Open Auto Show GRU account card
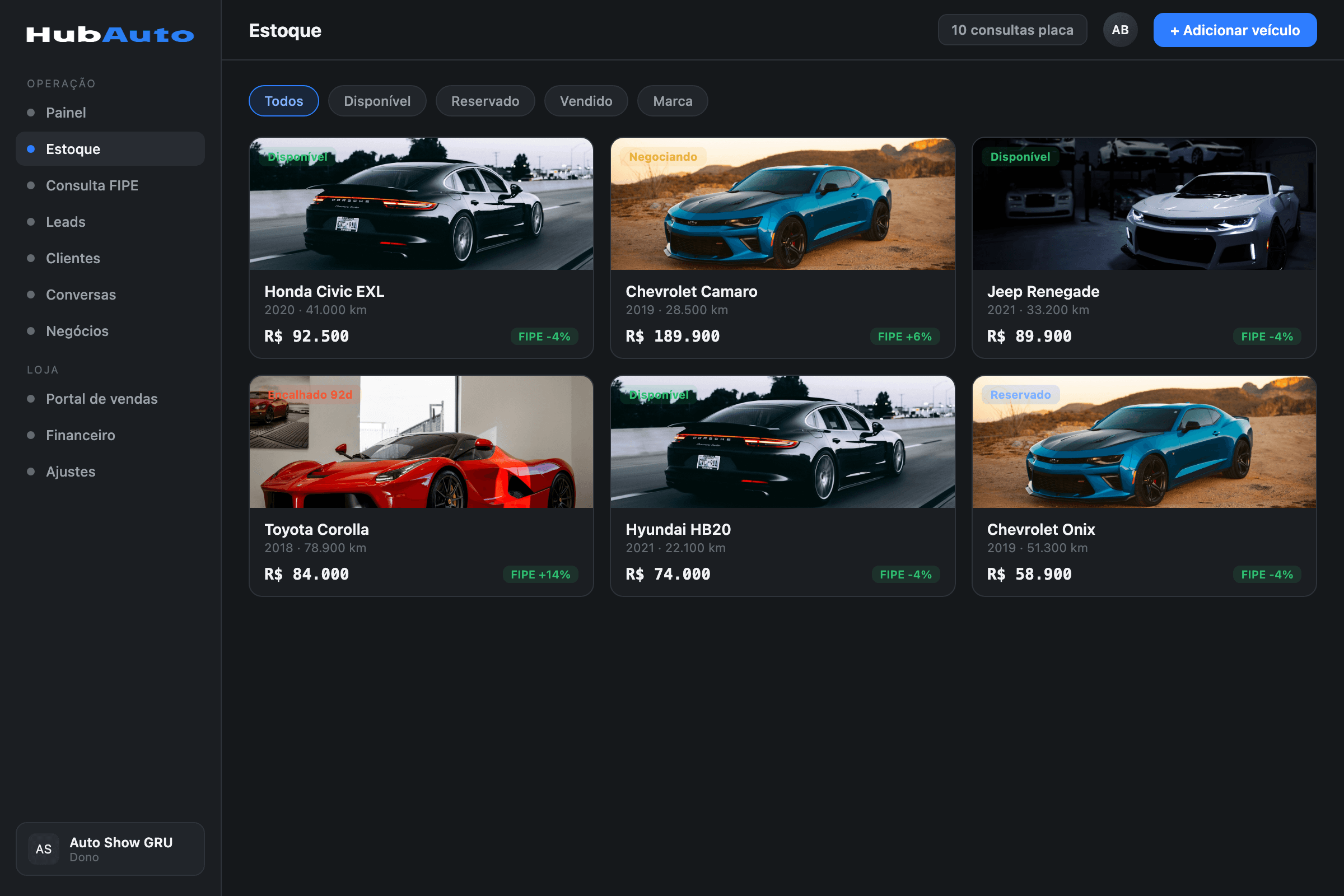 (110, 848)
